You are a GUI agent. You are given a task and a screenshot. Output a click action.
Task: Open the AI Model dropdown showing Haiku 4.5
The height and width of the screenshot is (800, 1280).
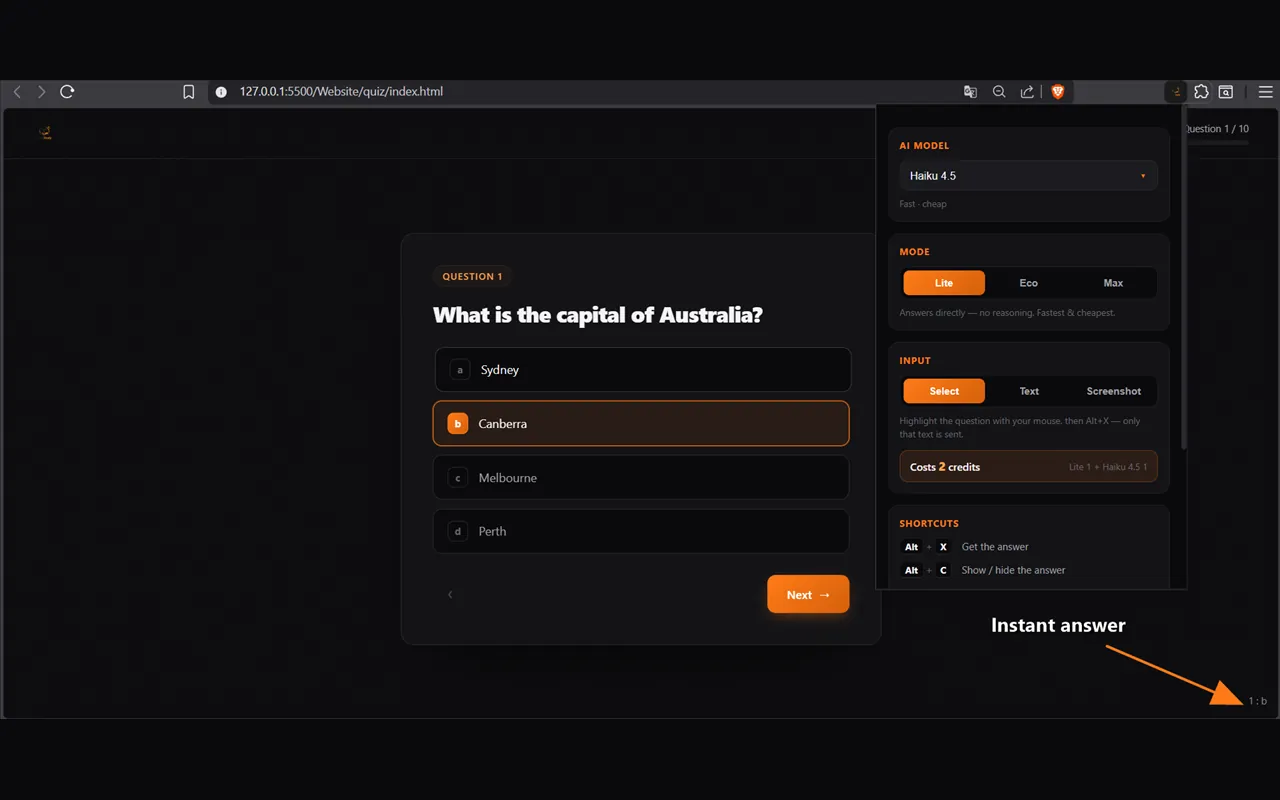1028,176
